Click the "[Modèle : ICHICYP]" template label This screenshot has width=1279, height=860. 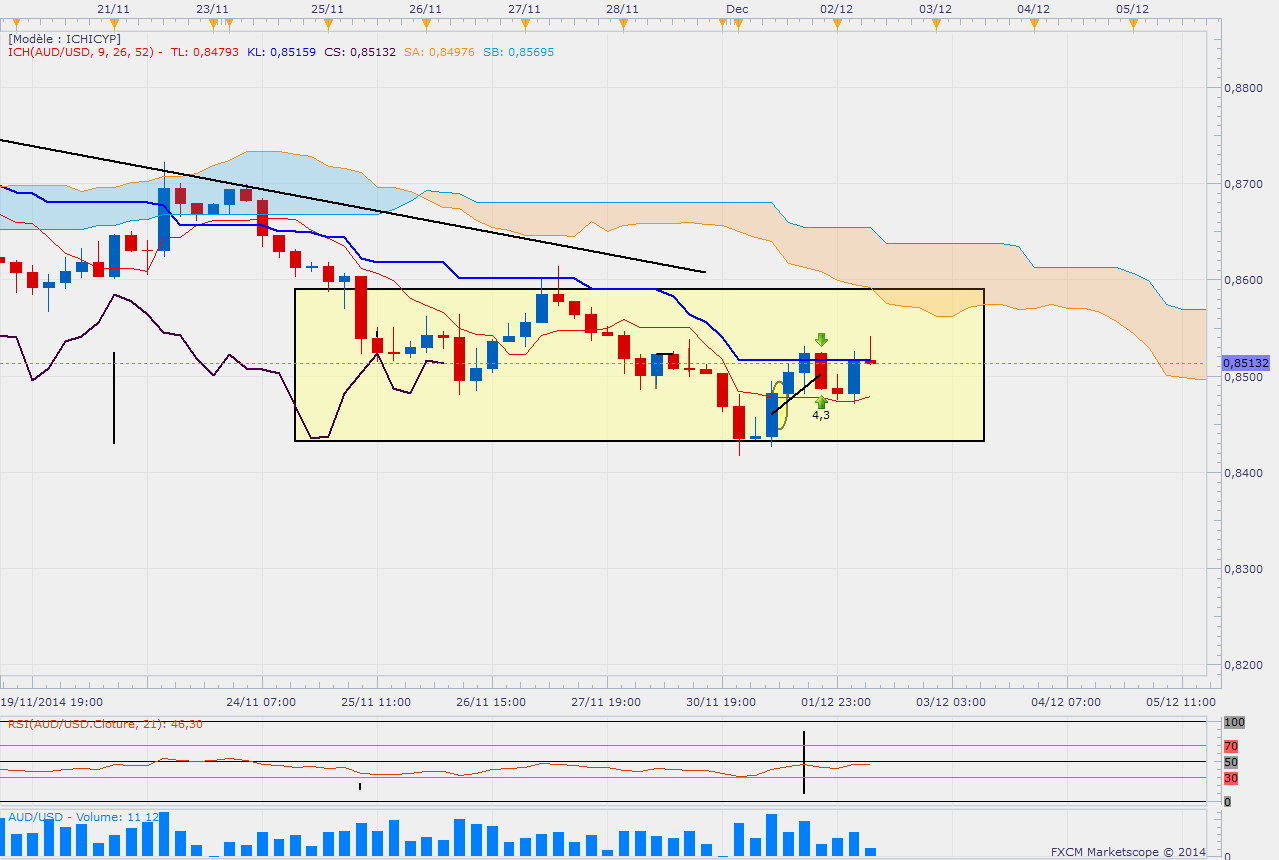(x=64, y=39)
